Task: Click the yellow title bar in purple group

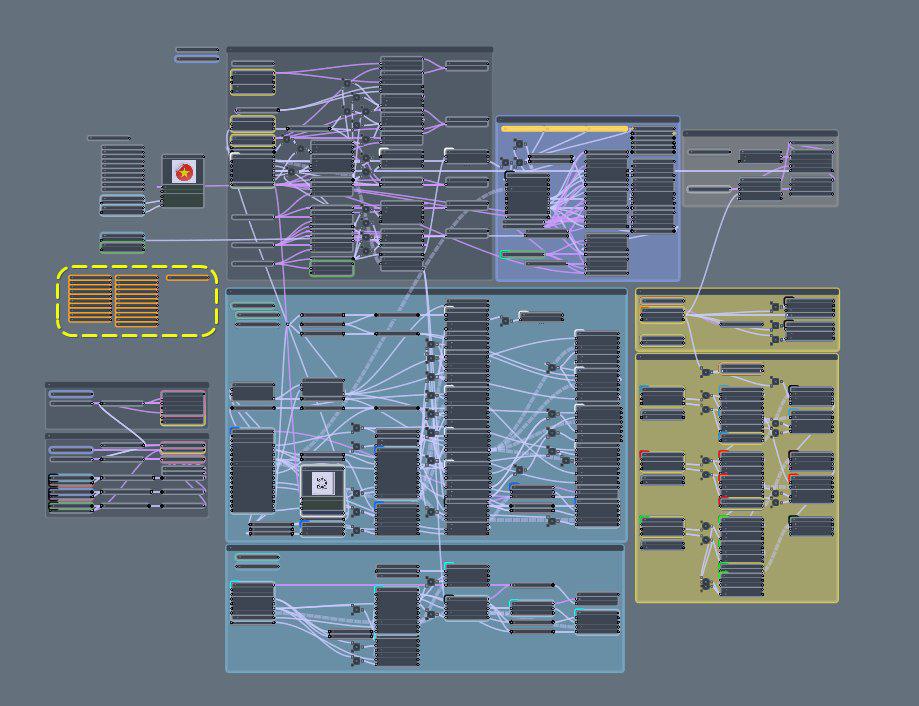Action: tap(565, 128)
